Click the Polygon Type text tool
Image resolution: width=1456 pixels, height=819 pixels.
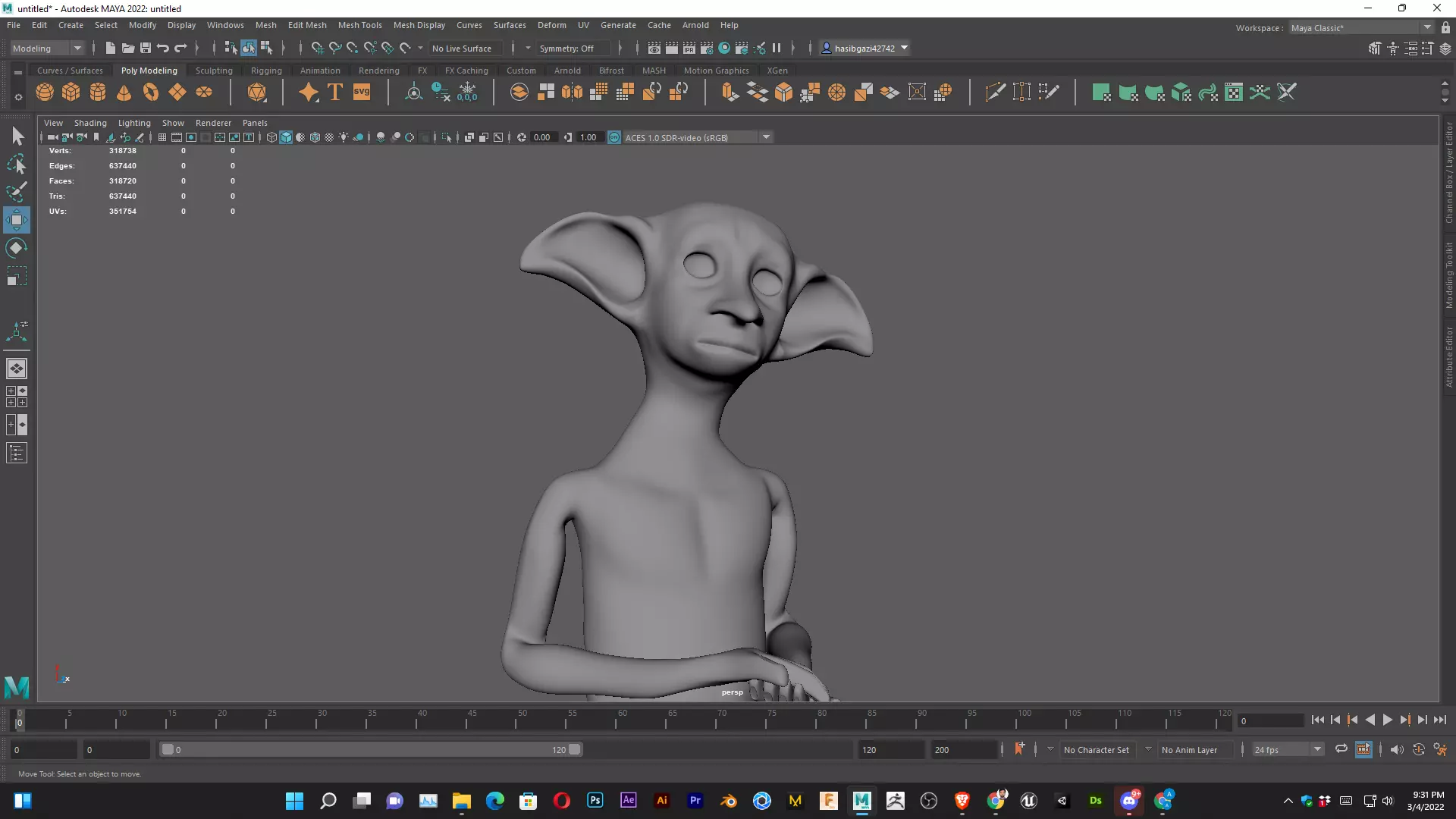click(335, 93)
